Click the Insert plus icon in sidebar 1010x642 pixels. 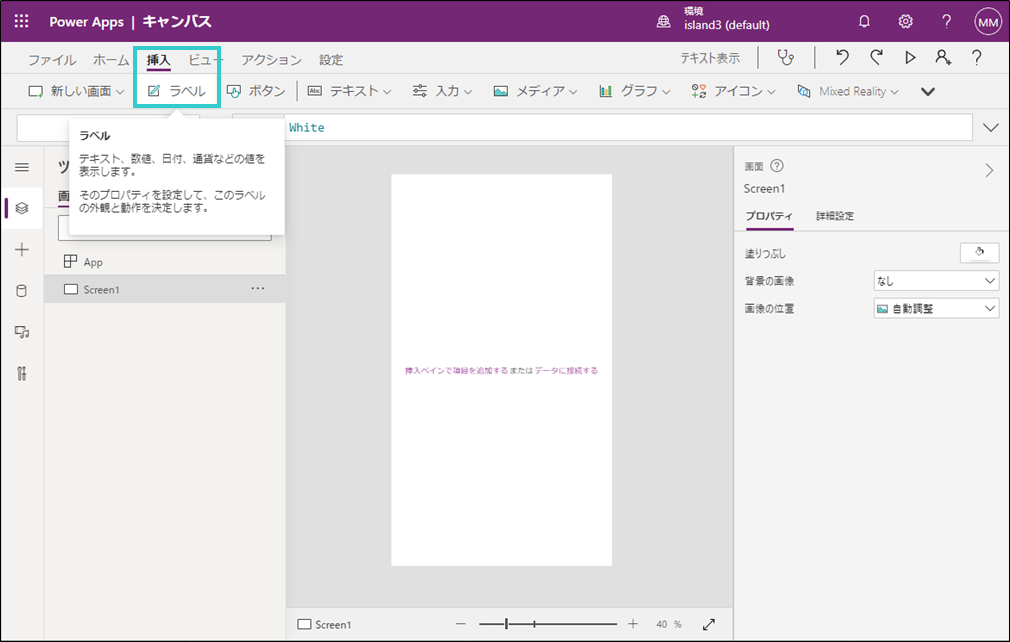[x=22, y=249]
